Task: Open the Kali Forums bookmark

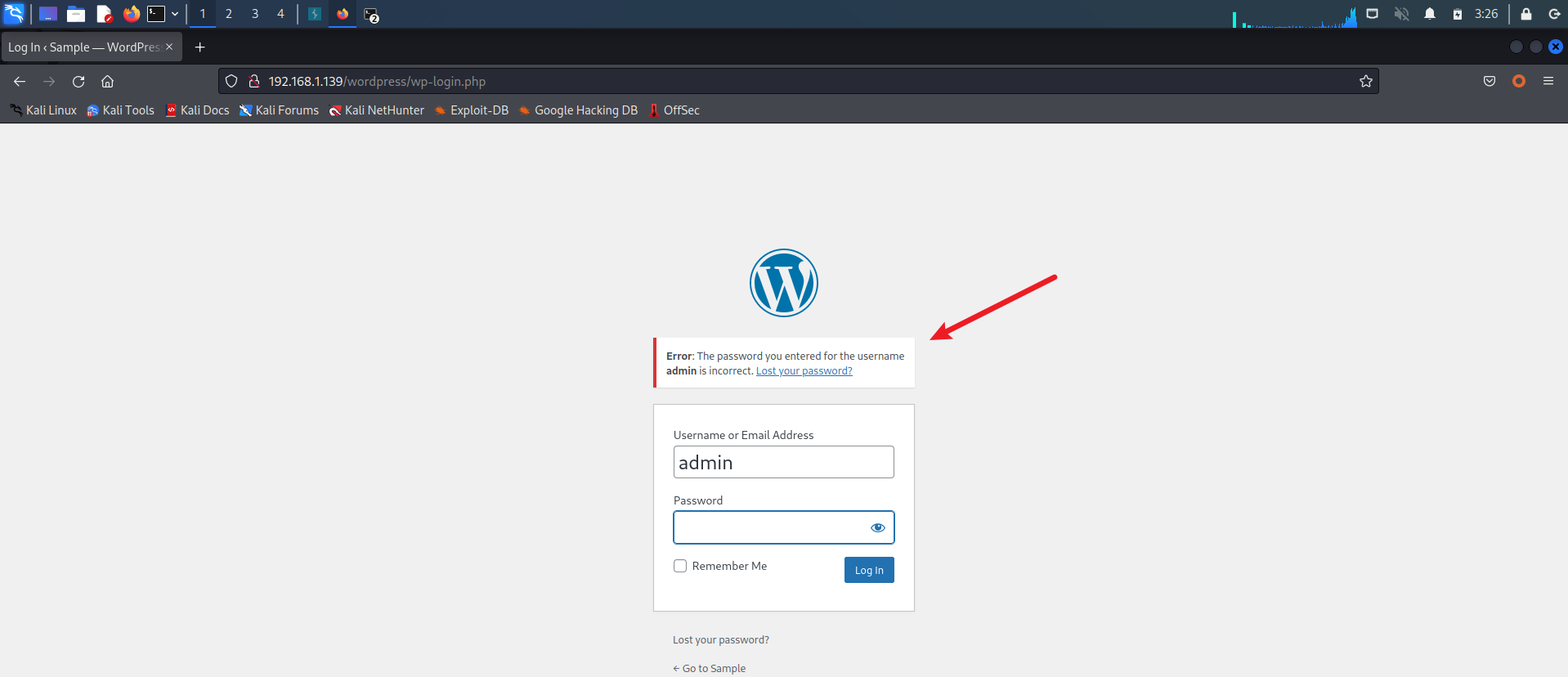Action: (279, 110)
